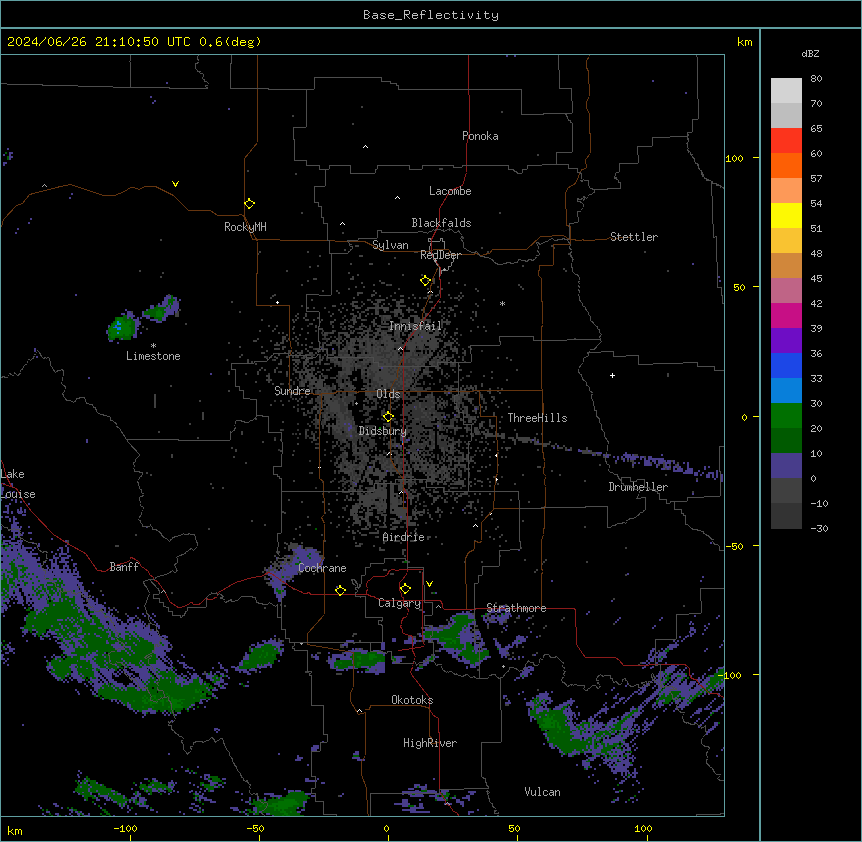Select the Sylvan label
This screenshot has height=842, width=862.
coord(390,245)
